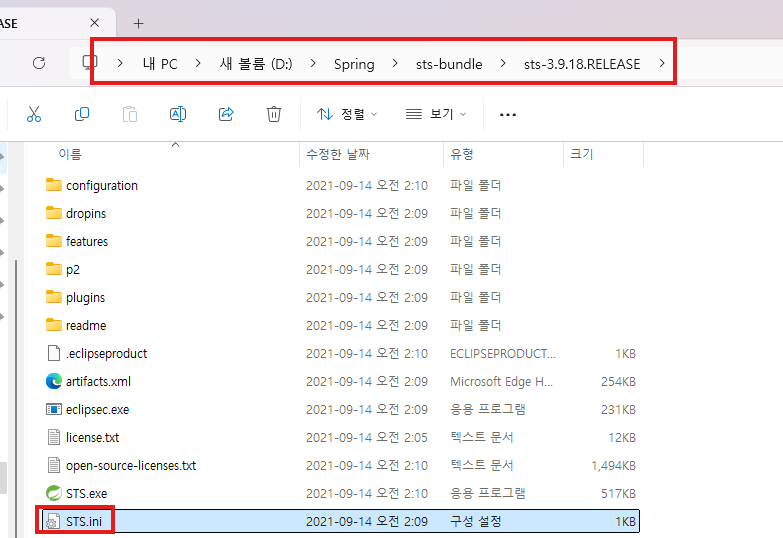This screenshot has height=538, width=783.
Task: Click the Rename icon in toolbar
Action: tap(178, 114)
